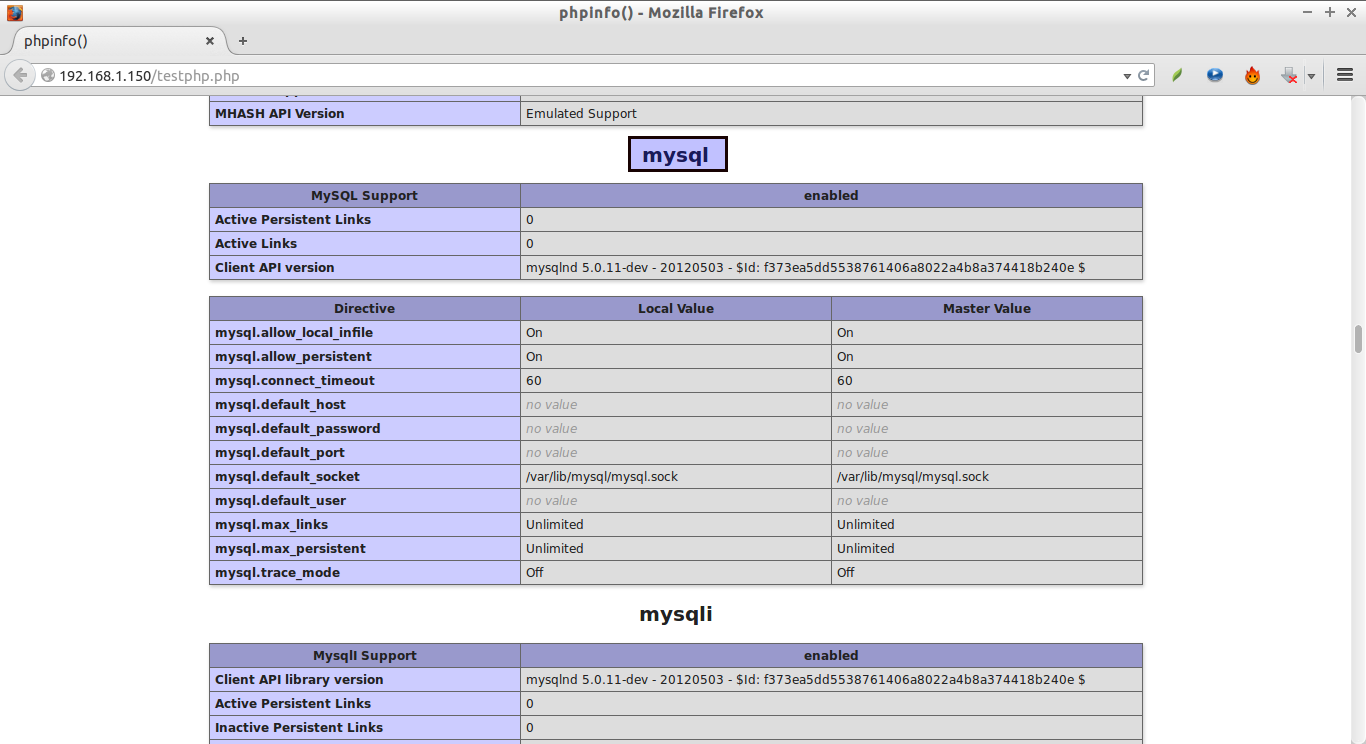Select mysql.connect_timeout directive

(295, 381)
